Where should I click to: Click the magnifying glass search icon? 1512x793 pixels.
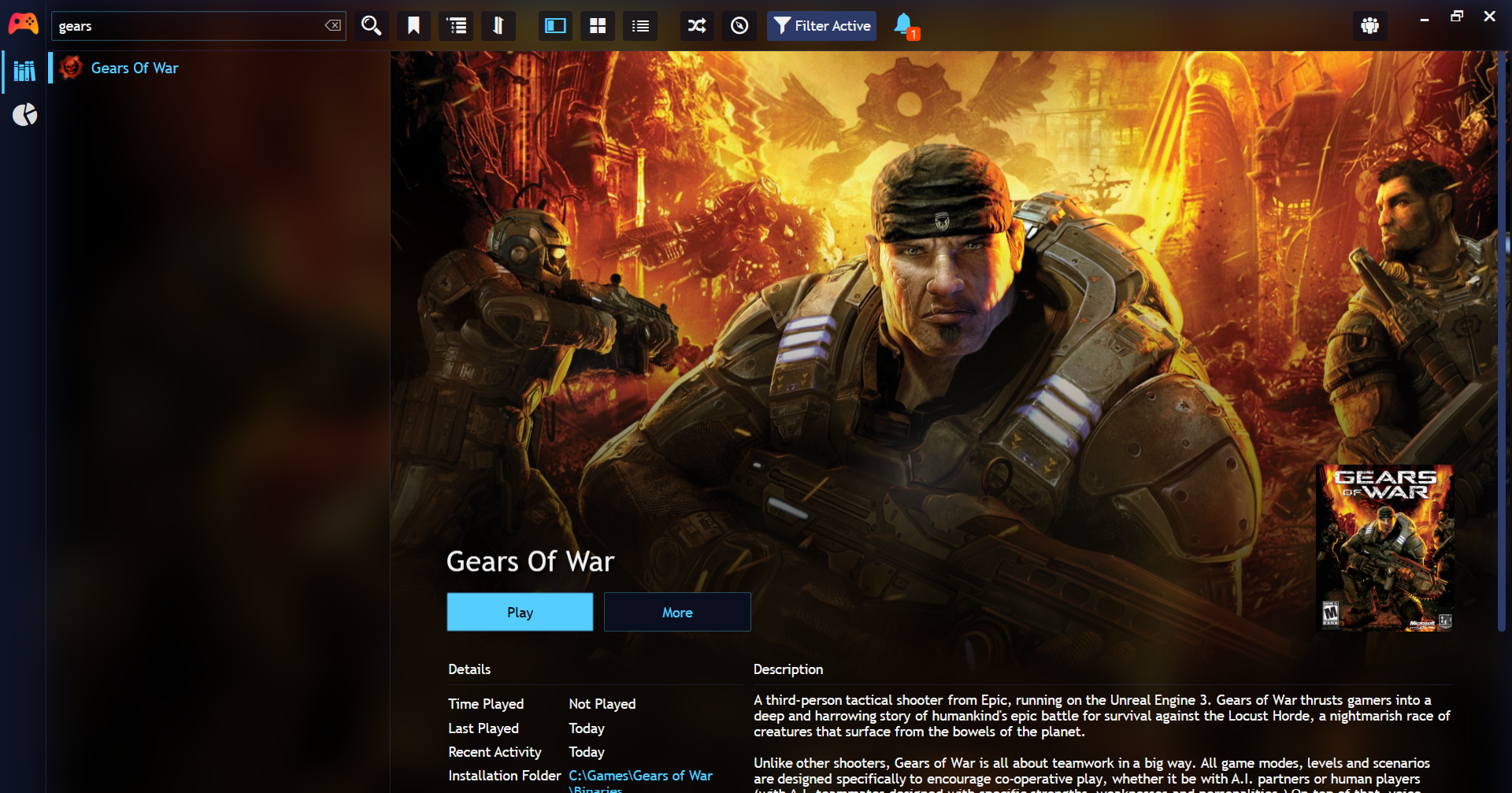(371, 26)
